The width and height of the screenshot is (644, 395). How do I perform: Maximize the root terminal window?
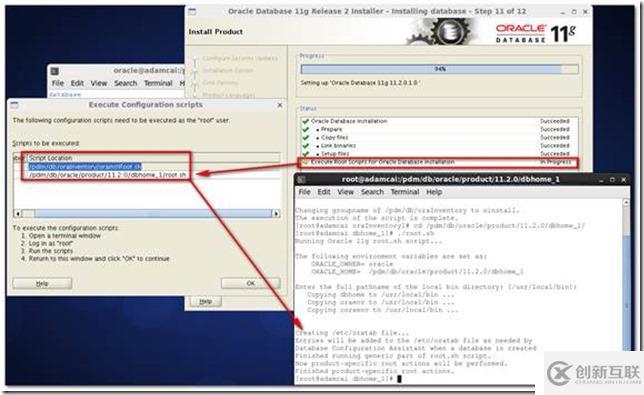click(612, 180)
